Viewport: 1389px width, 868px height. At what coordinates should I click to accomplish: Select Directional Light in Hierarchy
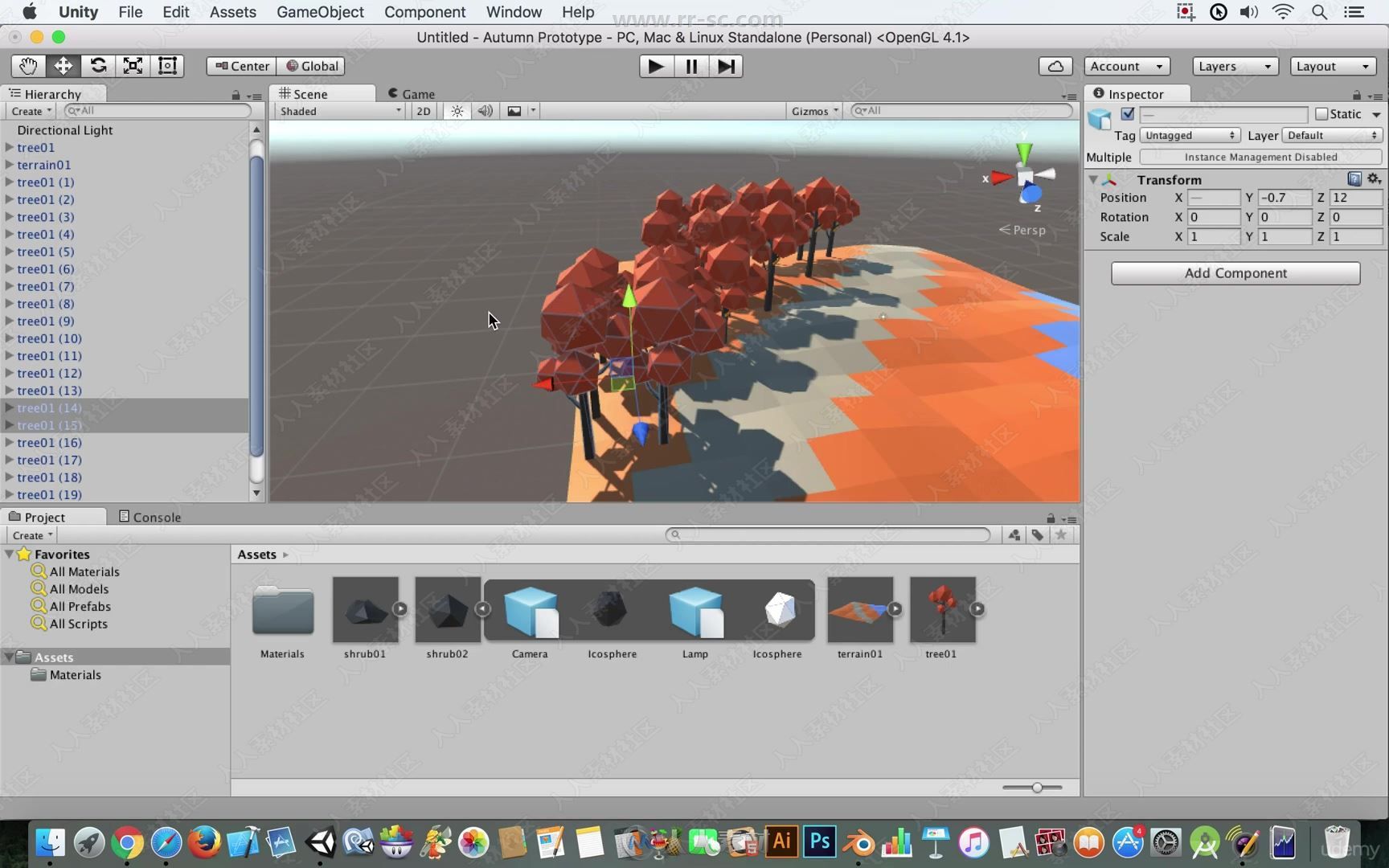coord(65,130)
